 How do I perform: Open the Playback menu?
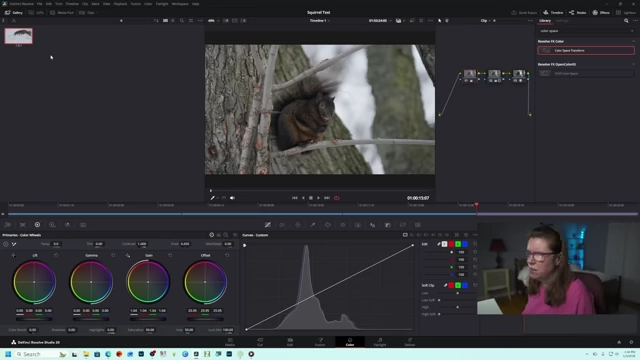click(x=120, y=4)
